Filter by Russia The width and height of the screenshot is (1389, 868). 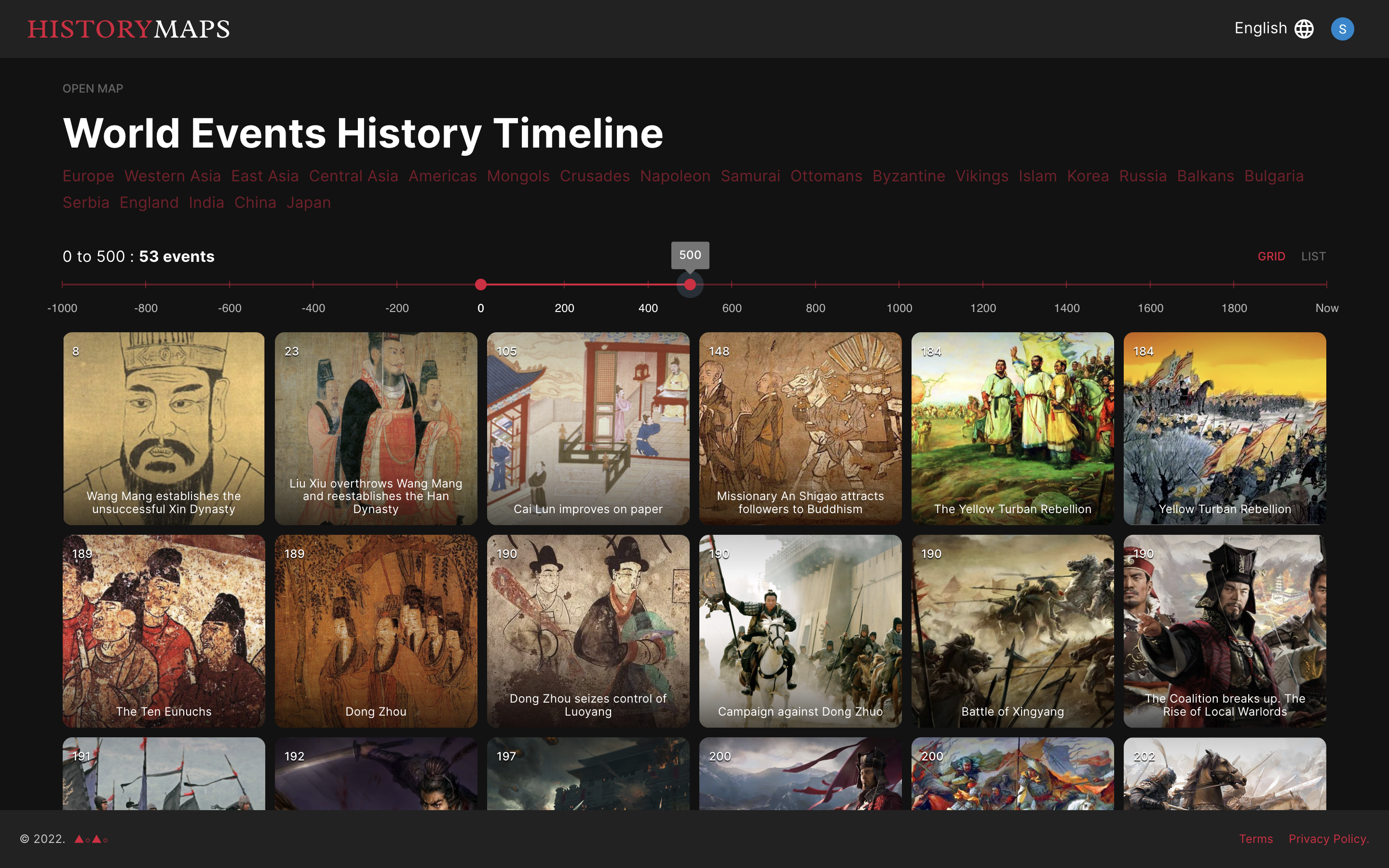pyautogui.click(x=1143, y=176)
